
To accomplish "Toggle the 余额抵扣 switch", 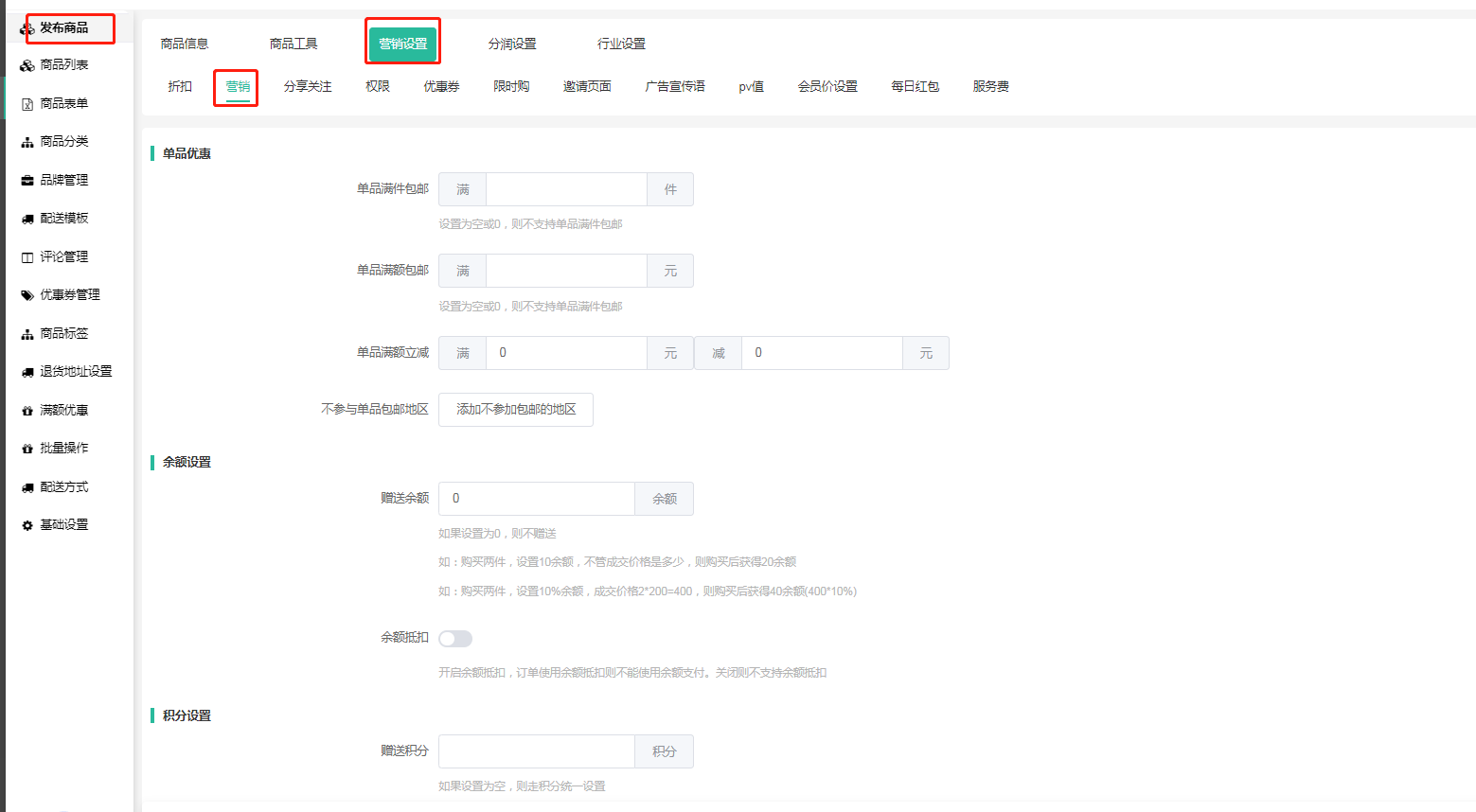I will (455, 639).
